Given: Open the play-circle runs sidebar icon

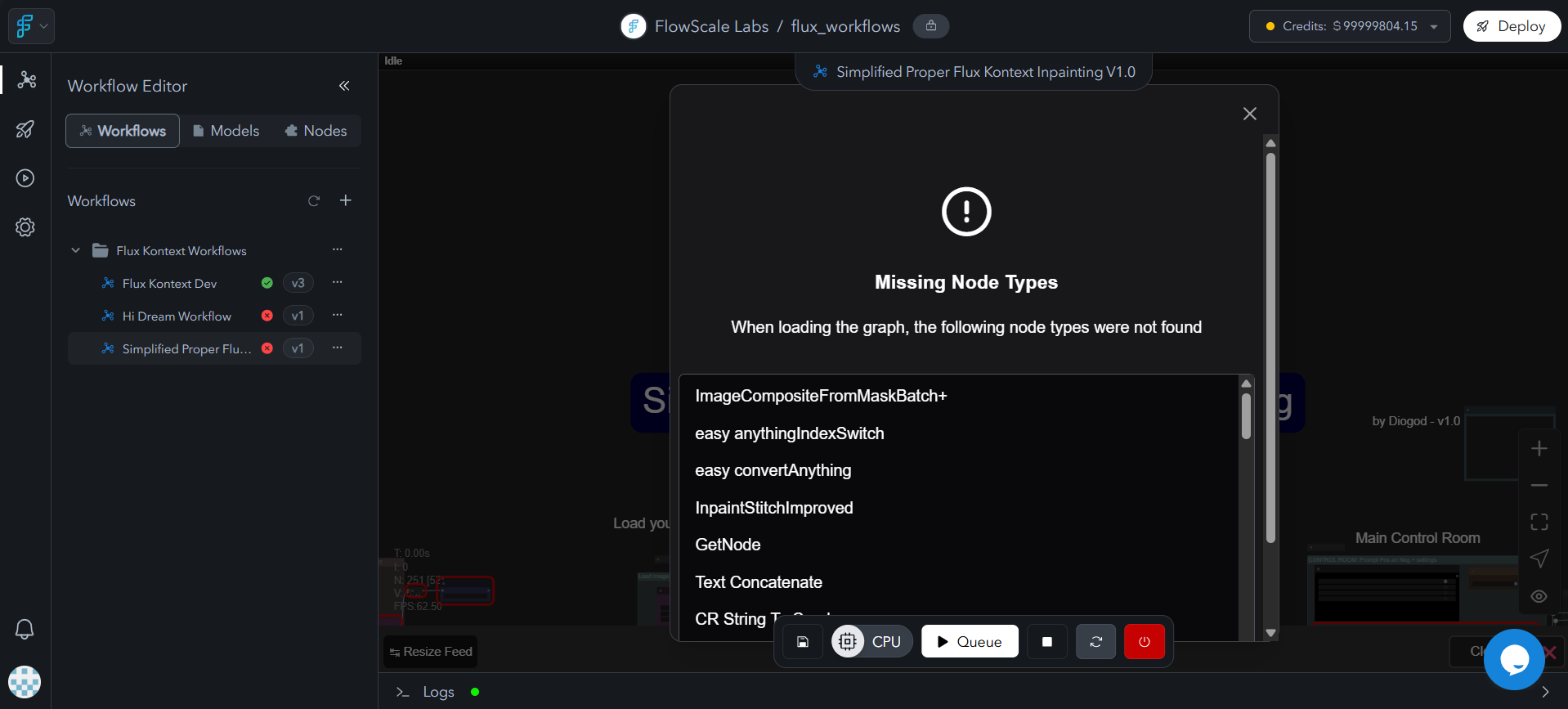Looking at the screenshot, I should tap(25, 178).
